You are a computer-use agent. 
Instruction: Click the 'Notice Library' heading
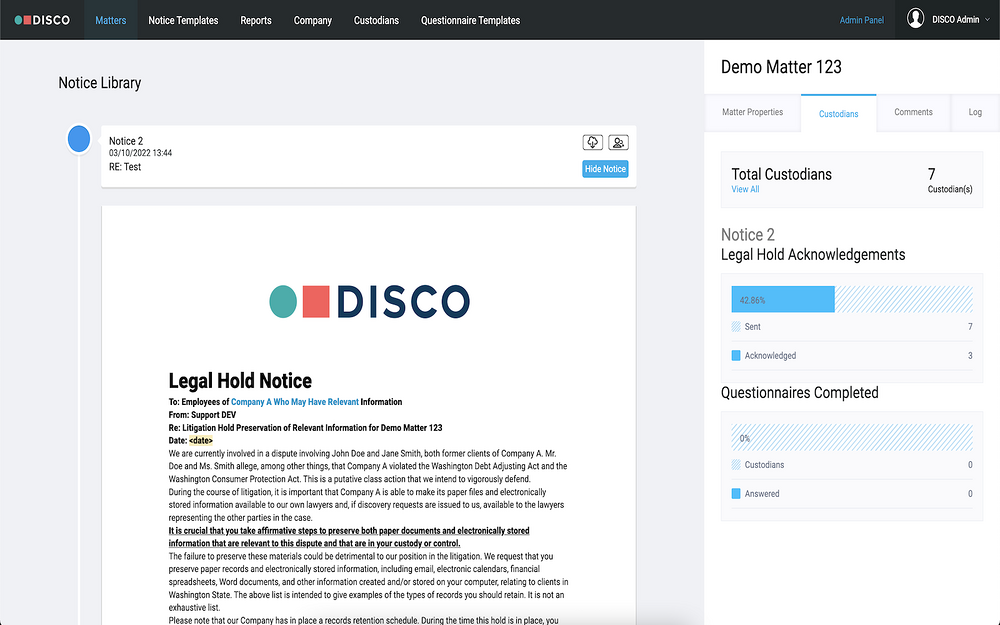[x=99, y=83]
